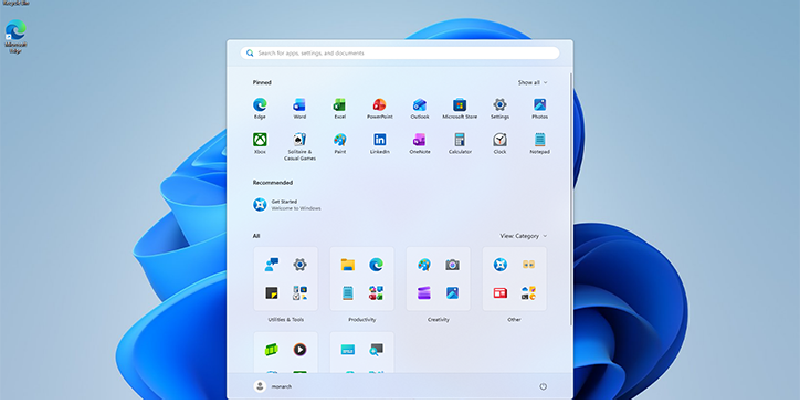The image size is (800, 400).
Task: Open the Power button menu
Action: coord(543,387)
